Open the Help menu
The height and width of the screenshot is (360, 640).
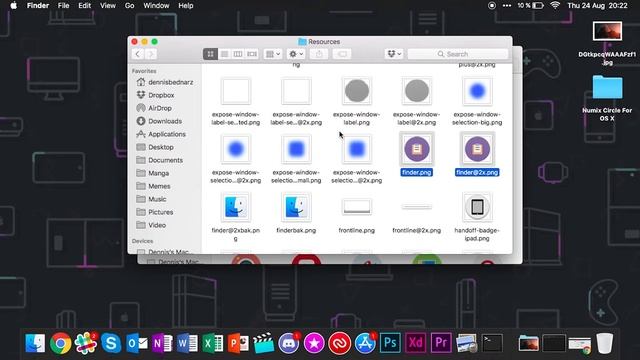[x=186, y=6]
